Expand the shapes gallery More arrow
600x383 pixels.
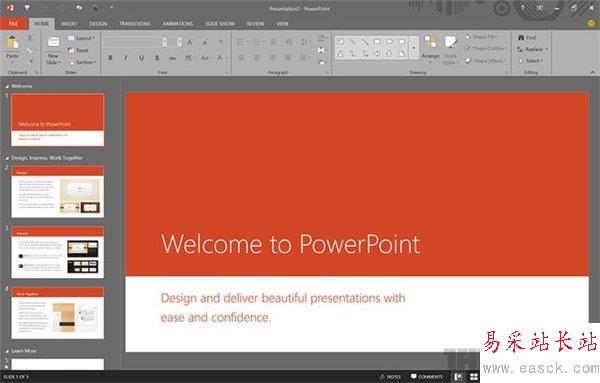(x=414, y=48)
